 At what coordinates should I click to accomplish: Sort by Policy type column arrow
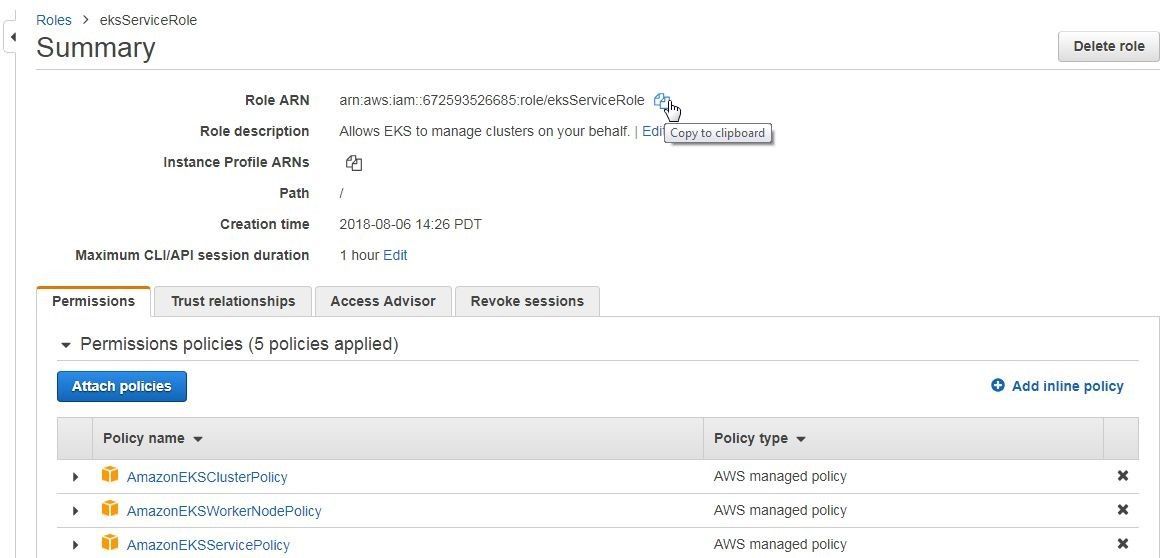pyautogui.click(x=801, y=439)
